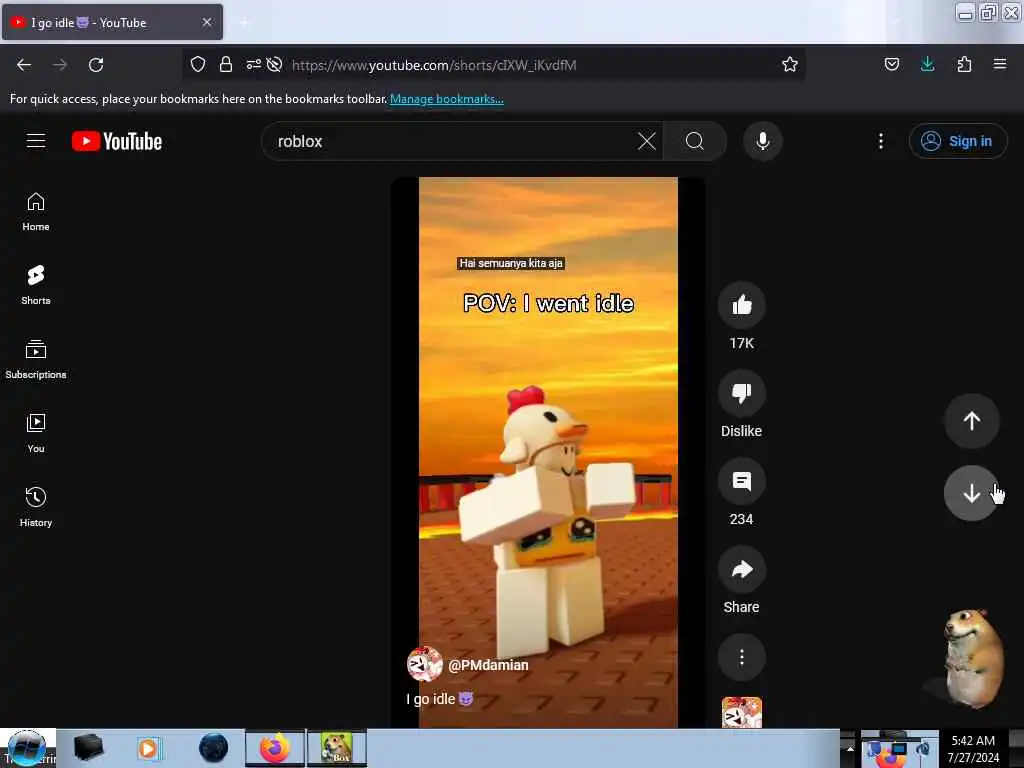
Task: Clear the roblox search text
Action: 647,141
